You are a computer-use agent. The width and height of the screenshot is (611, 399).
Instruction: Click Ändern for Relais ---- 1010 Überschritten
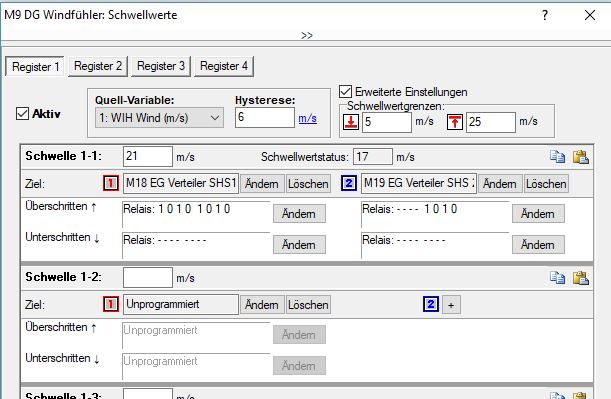pyautogui.click(x=538, y=214)
